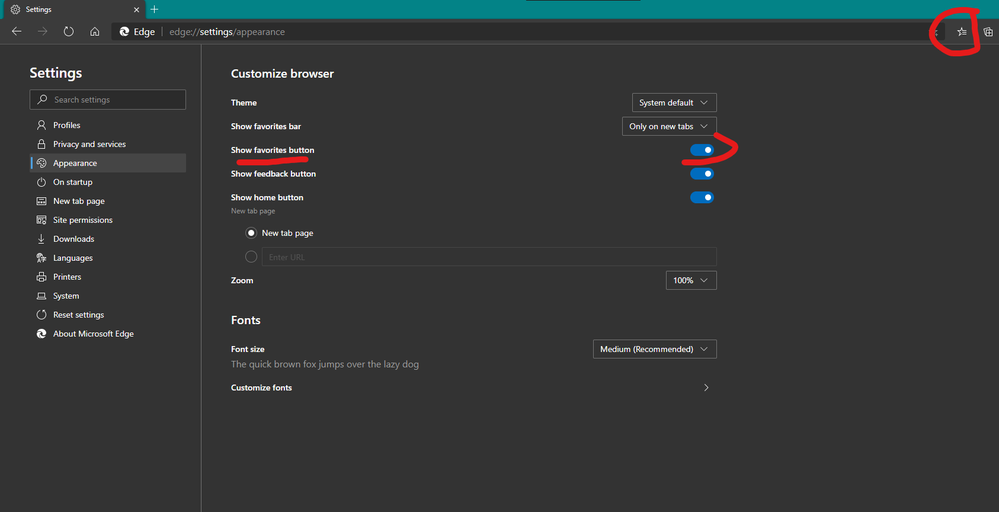Click the Show favorites button label
This screenshot has height=512, width=999.
[x=272, y=150]
